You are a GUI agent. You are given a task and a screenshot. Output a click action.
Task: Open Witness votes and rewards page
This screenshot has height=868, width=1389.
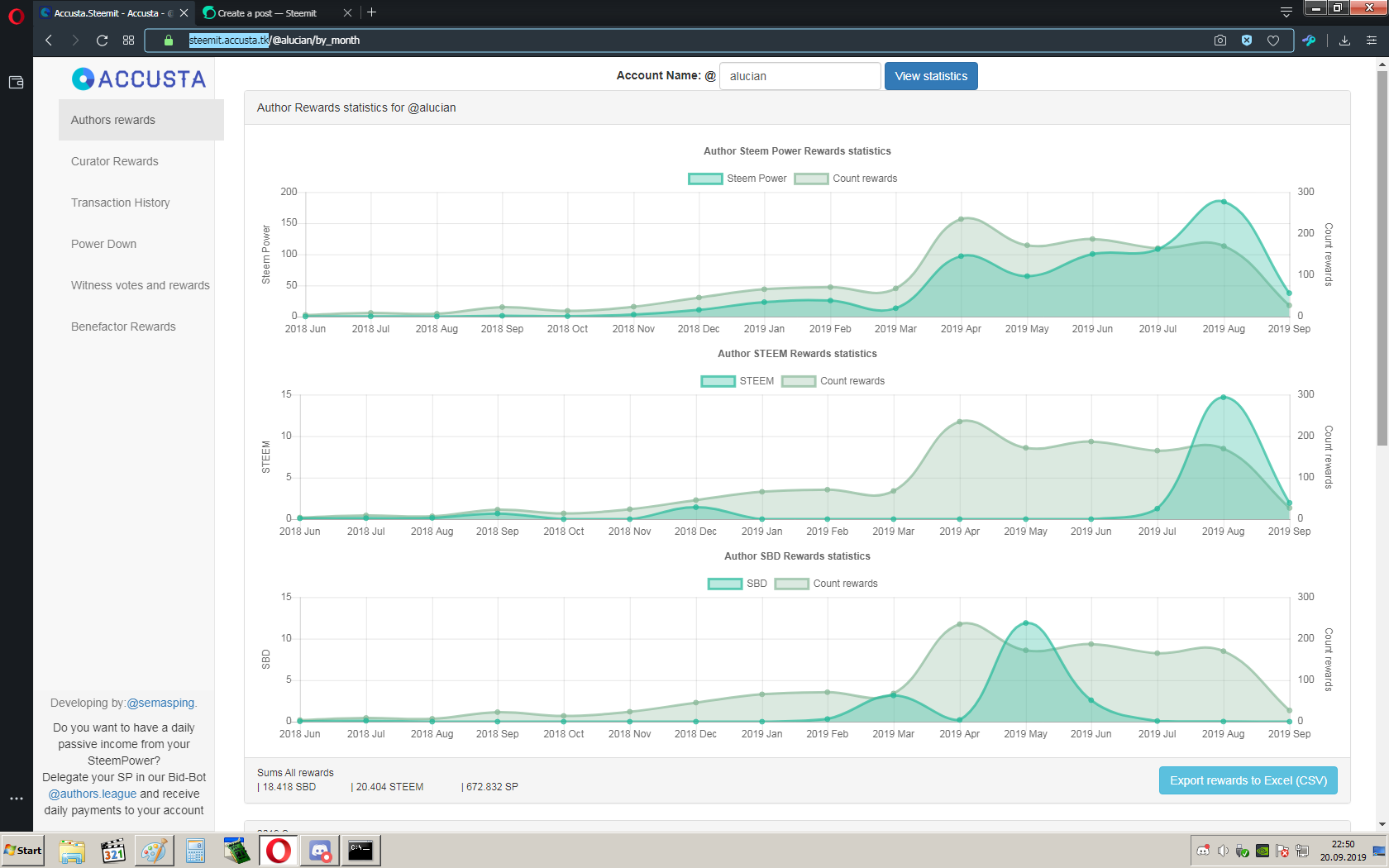tap(140, 285)
